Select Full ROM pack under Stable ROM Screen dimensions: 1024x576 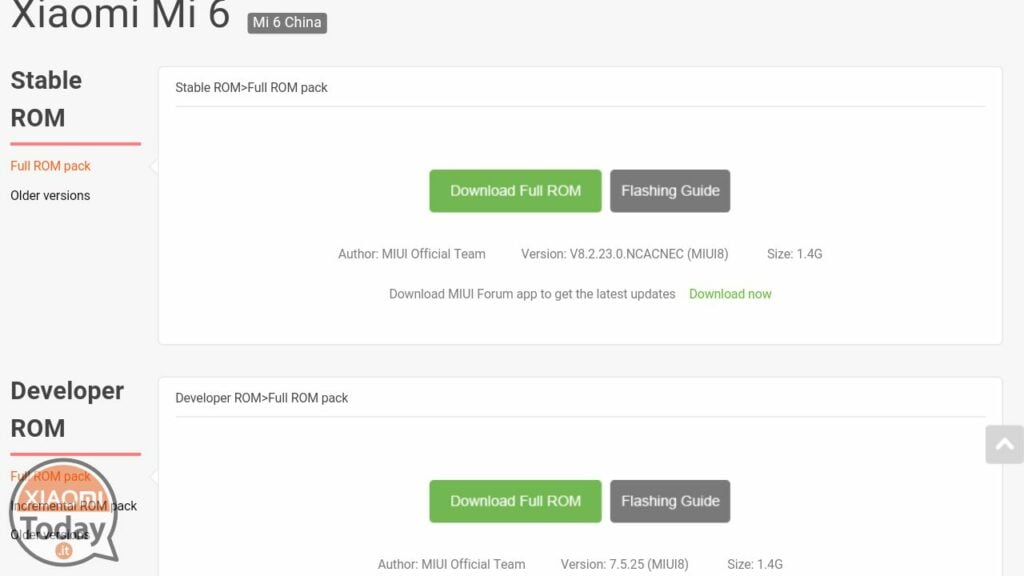(50, 166)
